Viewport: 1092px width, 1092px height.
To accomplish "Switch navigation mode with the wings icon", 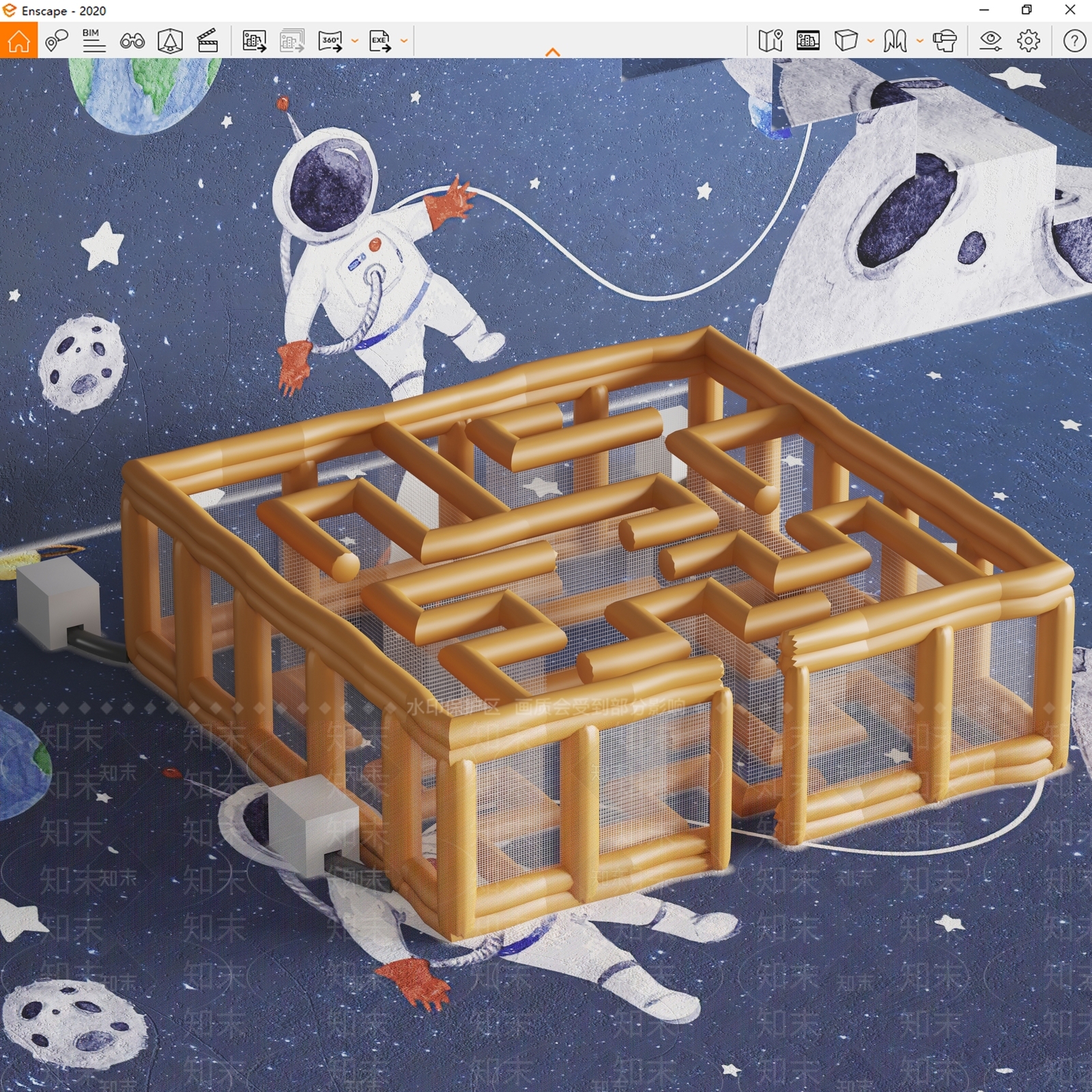I will (x=895, y=41).
